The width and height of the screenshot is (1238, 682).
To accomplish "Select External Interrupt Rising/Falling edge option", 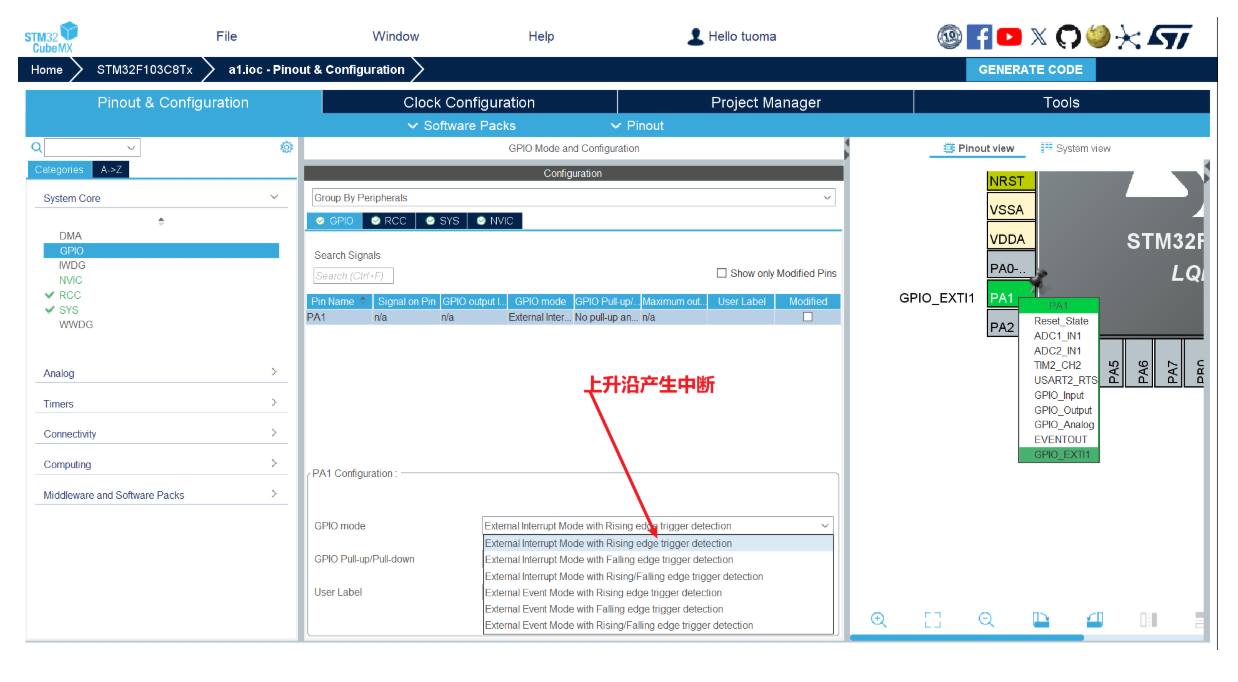I will (x=658, y=577).
